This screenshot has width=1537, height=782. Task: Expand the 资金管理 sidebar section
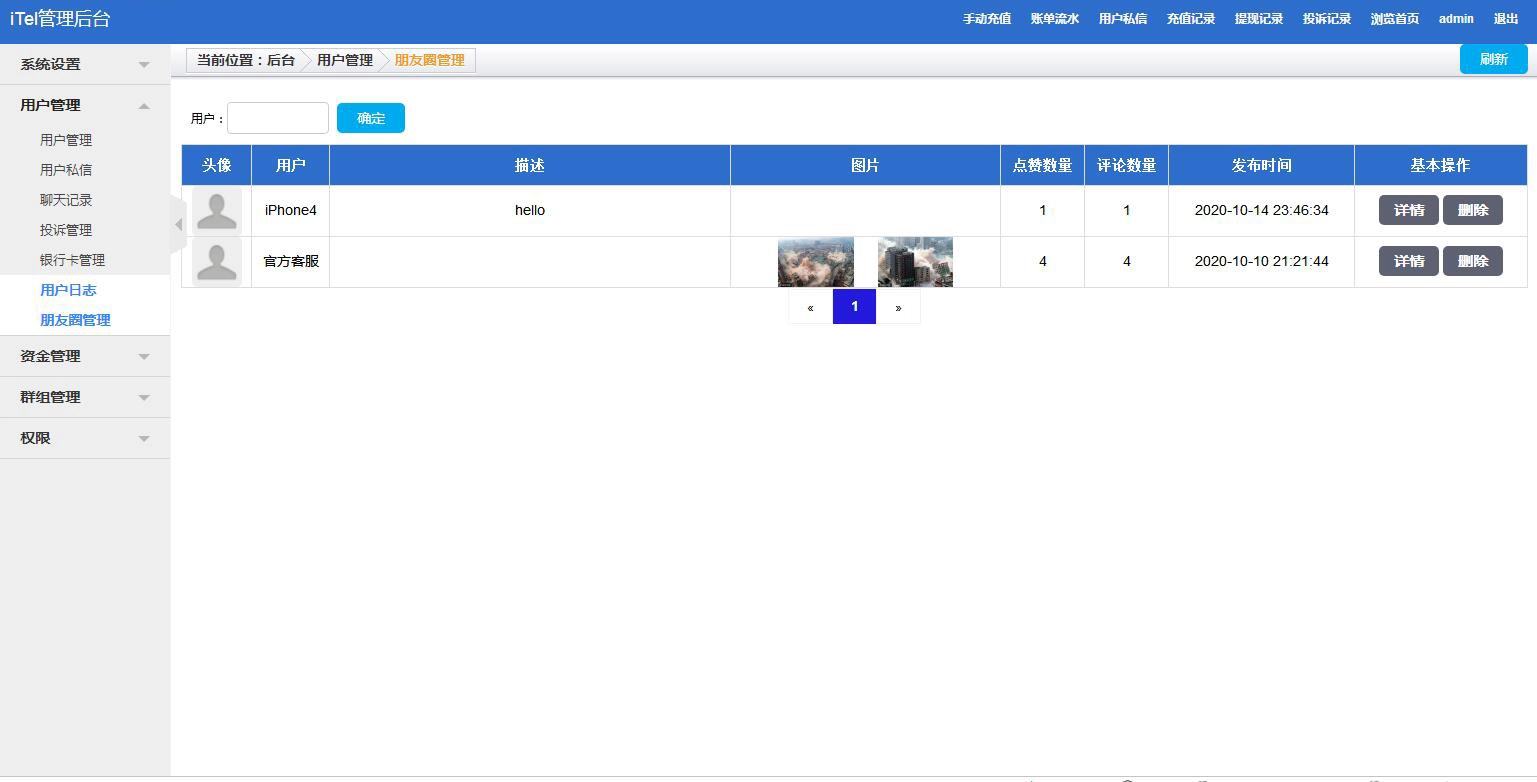pos(85,356)
